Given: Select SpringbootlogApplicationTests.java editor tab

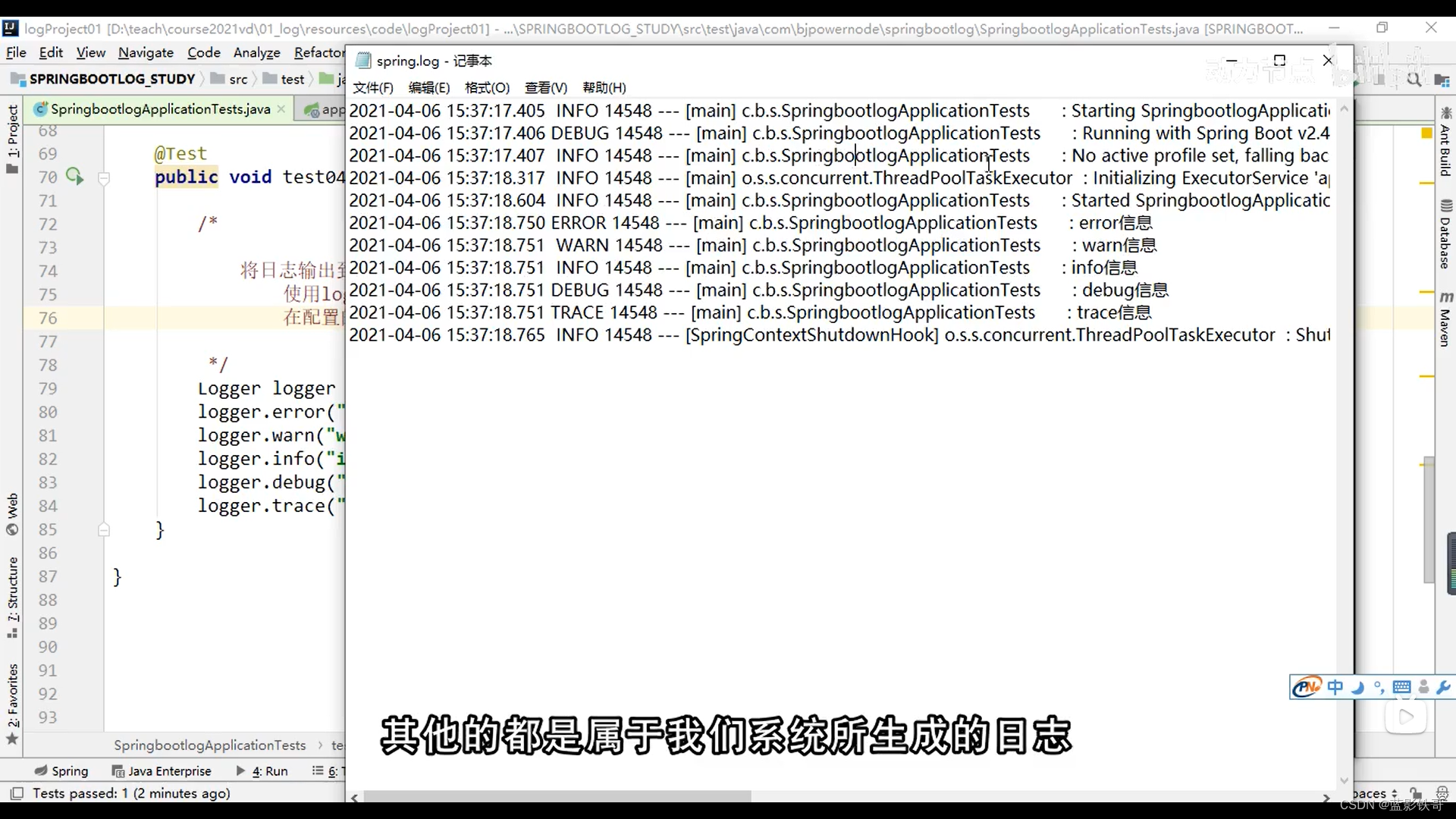Looking at the screenshot, I should click(160, 109).
